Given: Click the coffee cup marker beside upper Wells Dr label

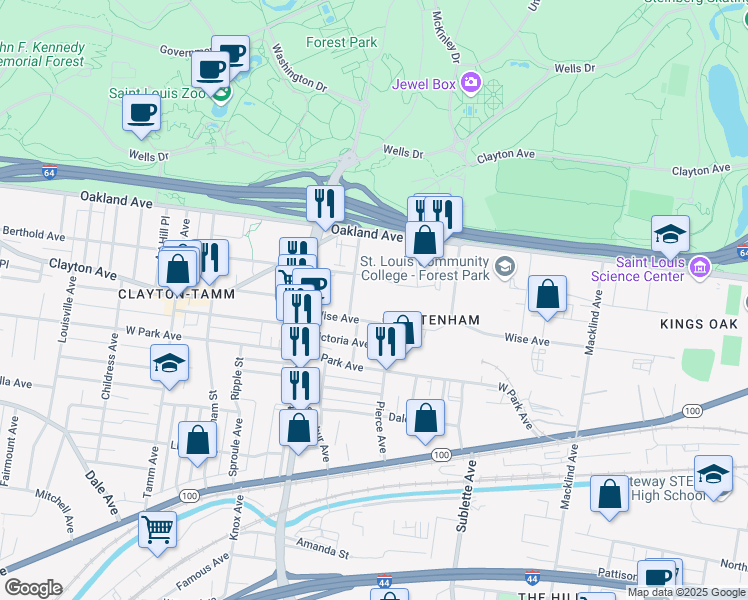Looking at the screenshot, I should (141, 114).
